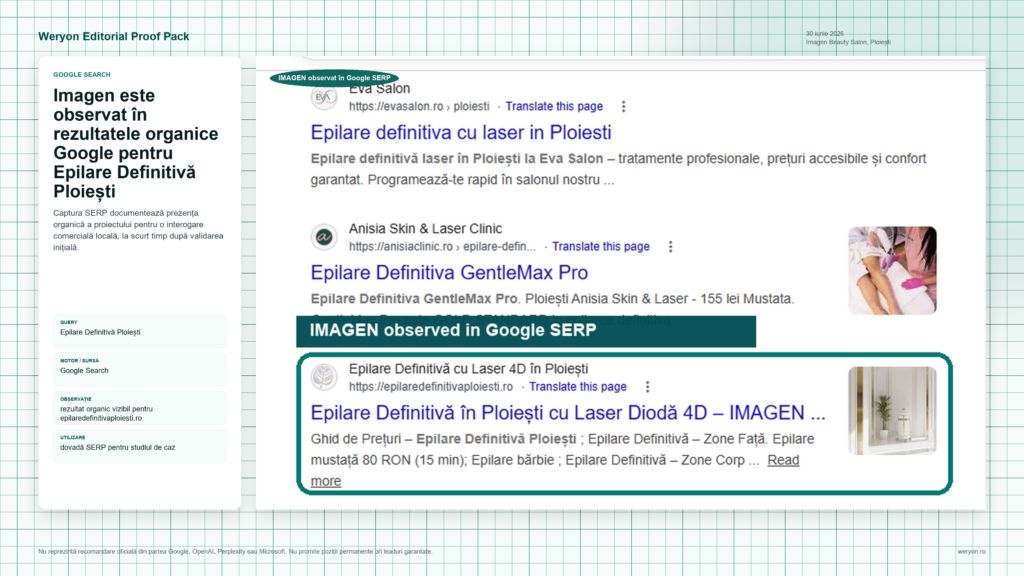Image resolution: width=1024 pixels, height=576 pixels.
Task: Select the Motor / Sursă 'Google Search' card
Action: [x=140, y=369]
